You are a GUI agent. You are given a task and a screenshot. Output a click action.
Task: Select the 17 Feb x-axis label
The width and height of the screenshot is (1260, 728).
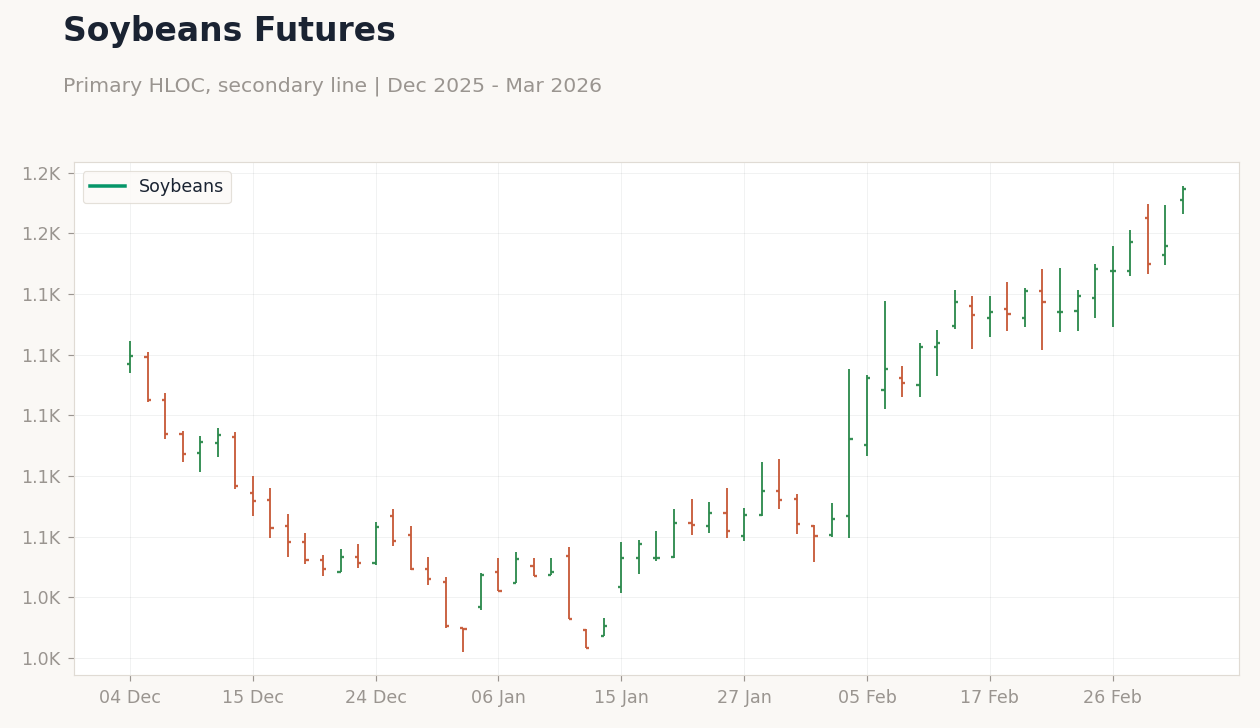point(990,698)
